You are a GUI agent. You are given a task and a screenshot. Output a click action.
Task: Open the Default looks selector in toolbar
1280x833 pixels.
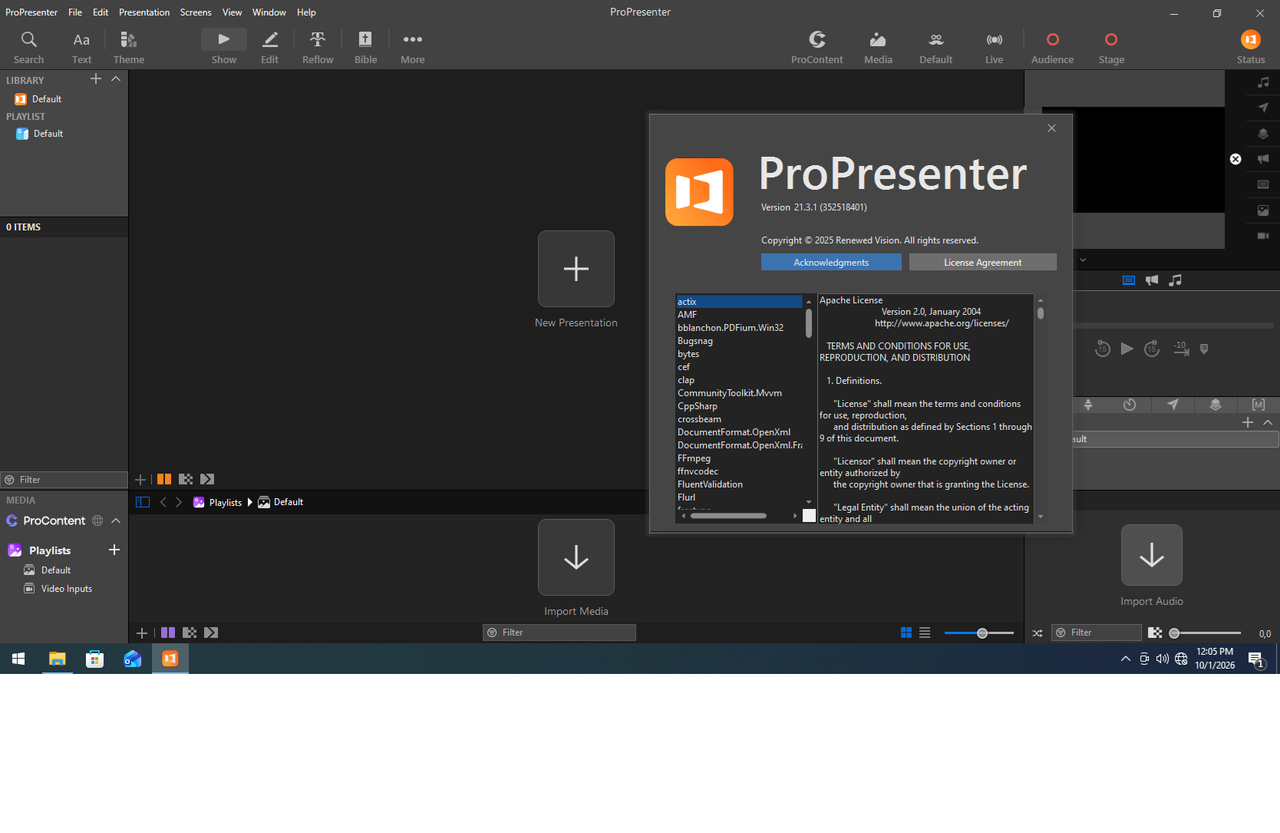(x=936, y=47)
